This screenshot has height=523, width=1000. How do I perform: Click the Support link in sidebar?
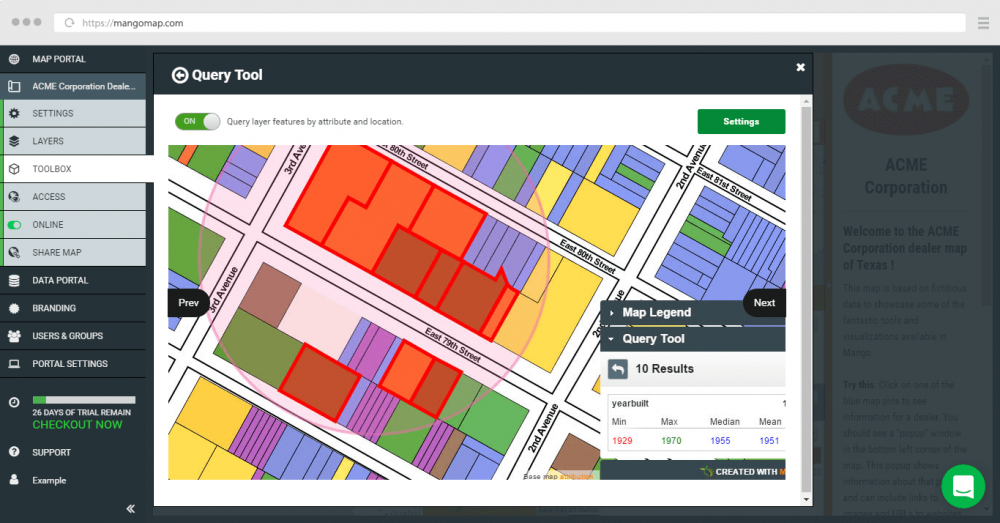pos(52,452)
